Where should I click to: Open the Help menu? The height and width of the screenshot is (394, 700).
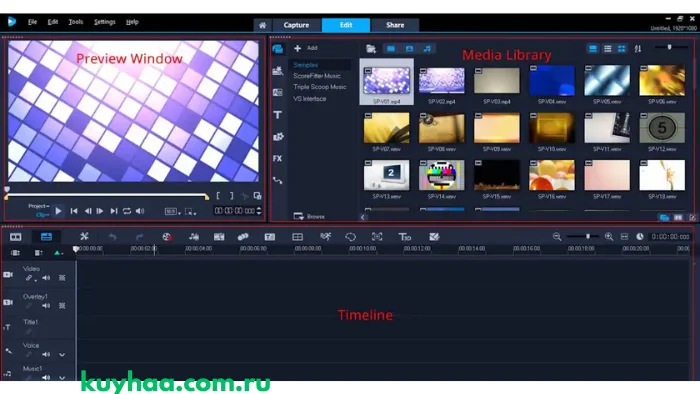pos(132,22)
